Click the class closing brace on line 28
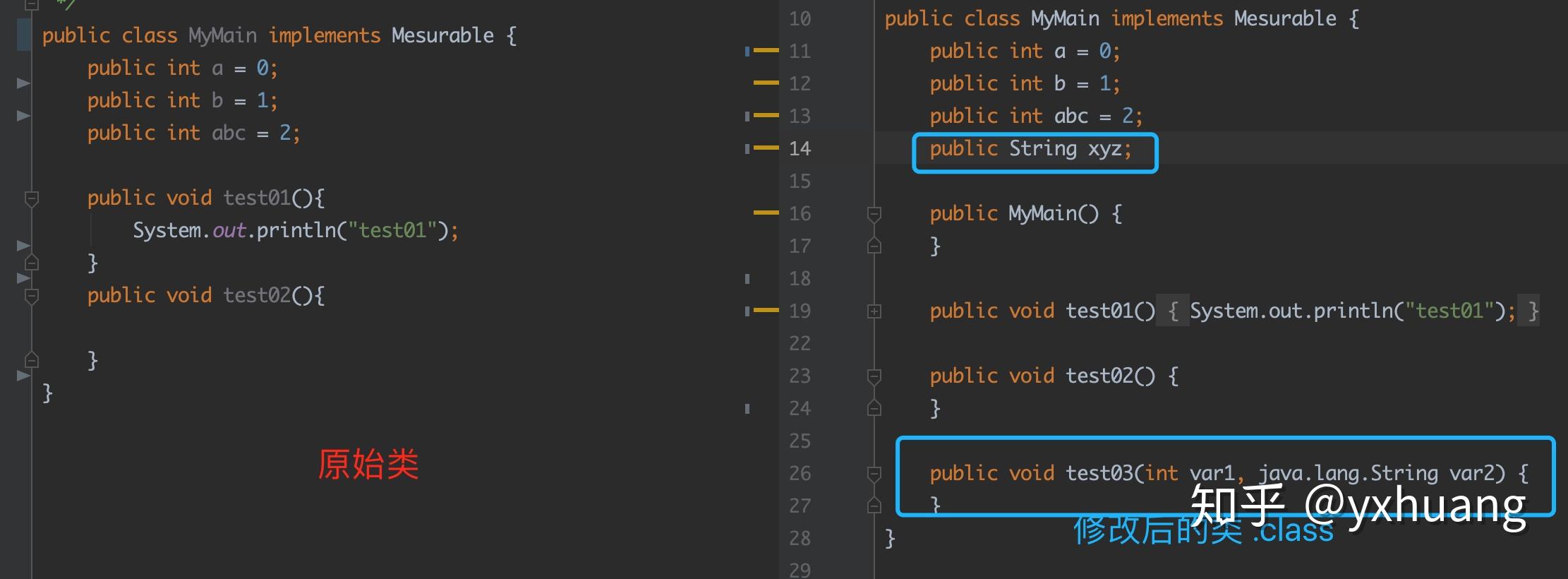This screenshot has height=579, width=1568. click(890, 539)
